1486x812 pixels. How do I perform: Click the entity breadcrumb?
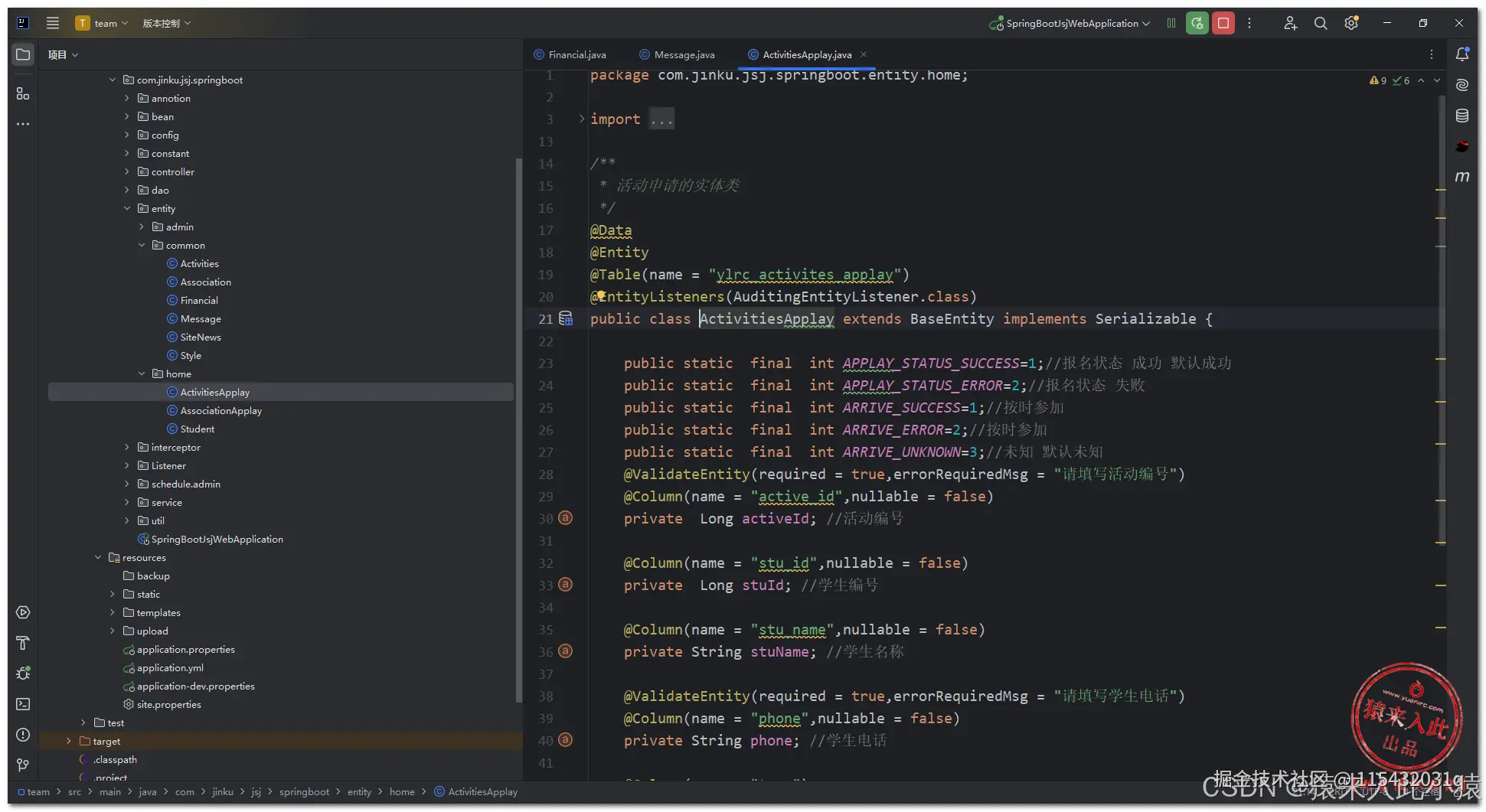(359, 792)
